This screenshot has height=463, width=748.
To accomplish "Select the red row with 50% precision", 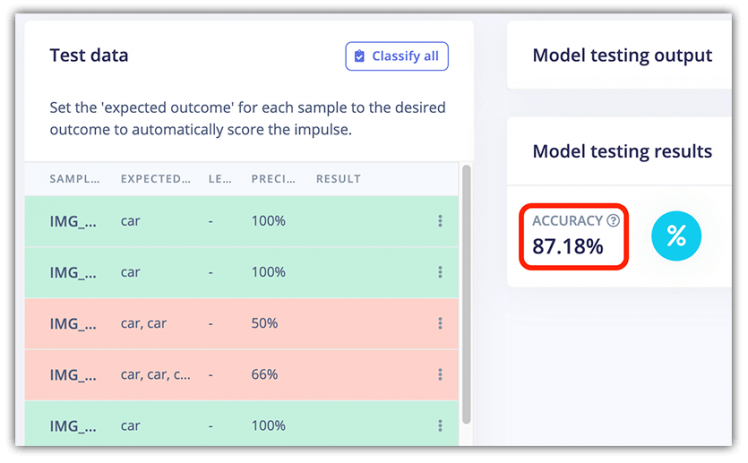I will [74, 323].
